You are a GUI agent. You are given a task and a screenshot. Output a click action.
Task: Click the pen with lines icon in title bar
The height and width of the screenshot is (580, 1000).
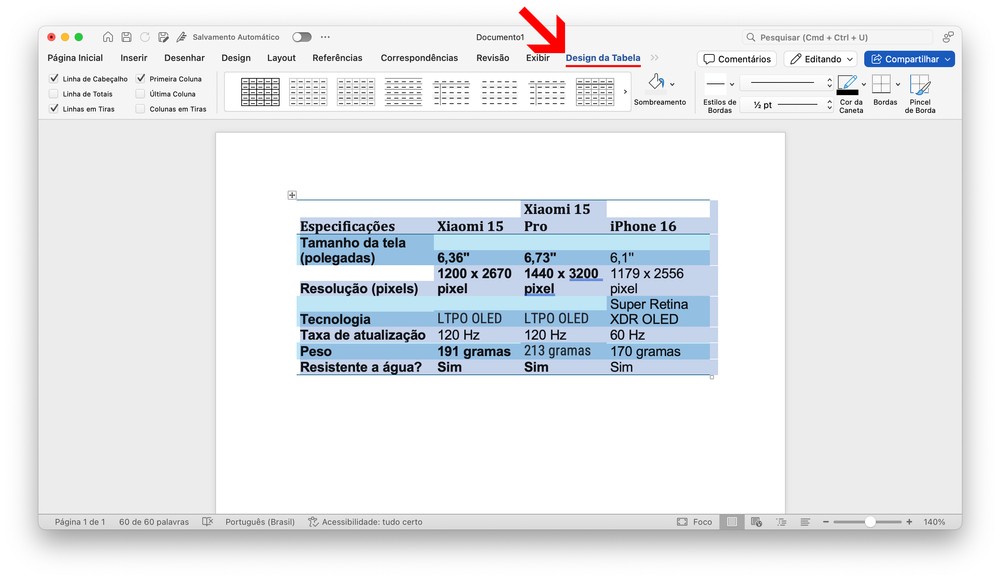click(x=182, y=37)
